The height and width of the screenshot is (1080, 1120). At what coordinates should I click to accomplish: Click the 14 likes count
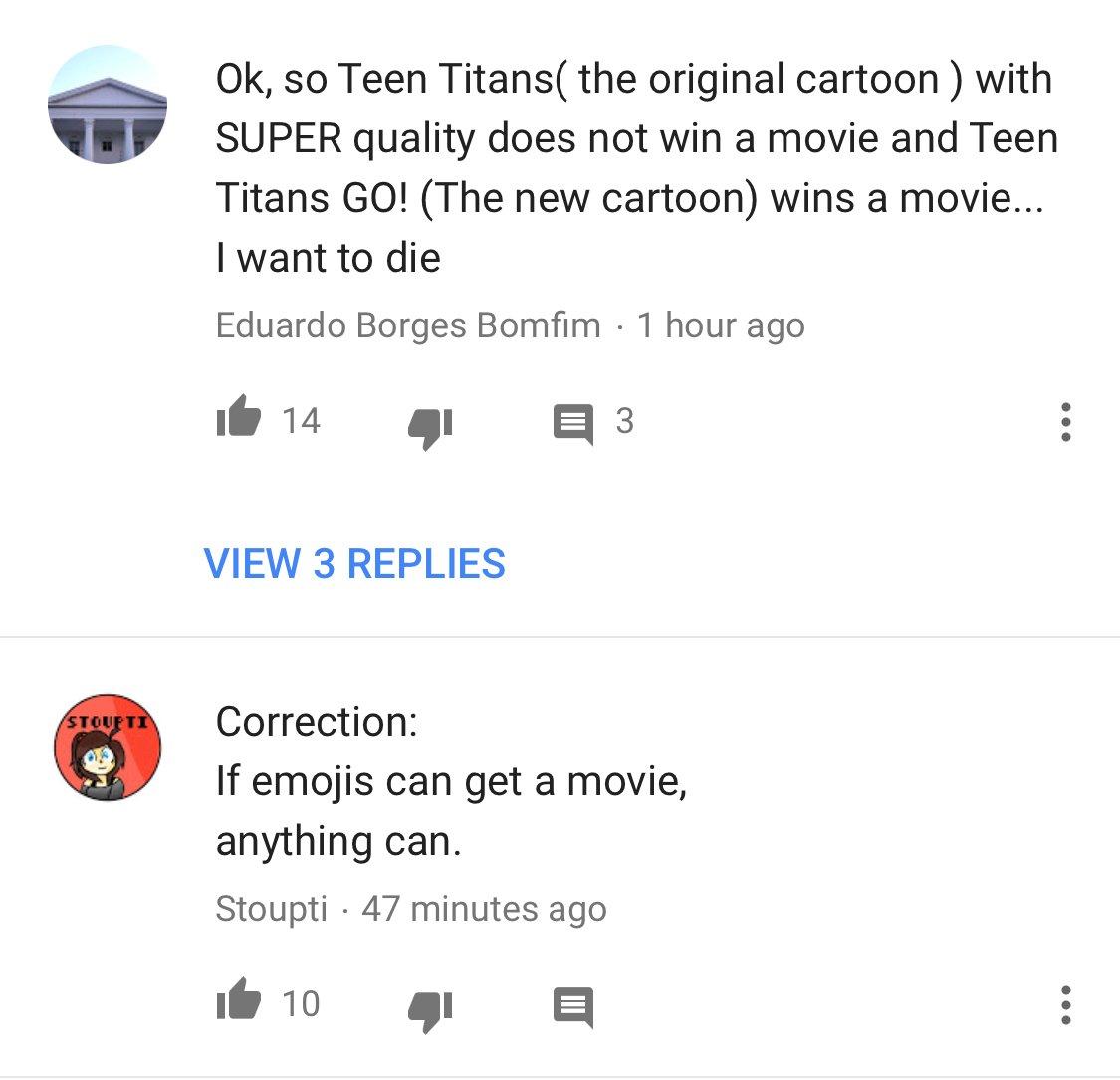301,421
